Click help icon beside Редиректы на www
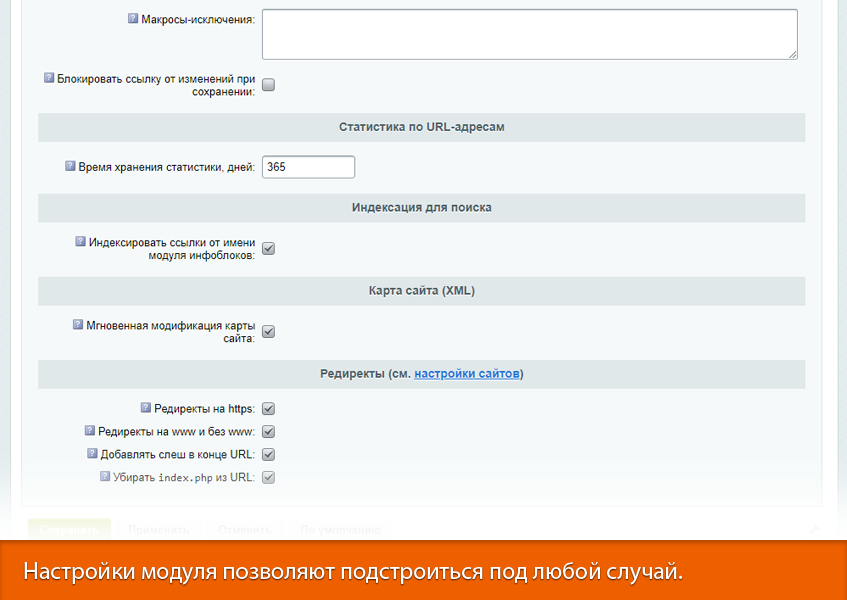Viewport: 847px width, 600px height. tap(88, 431)
